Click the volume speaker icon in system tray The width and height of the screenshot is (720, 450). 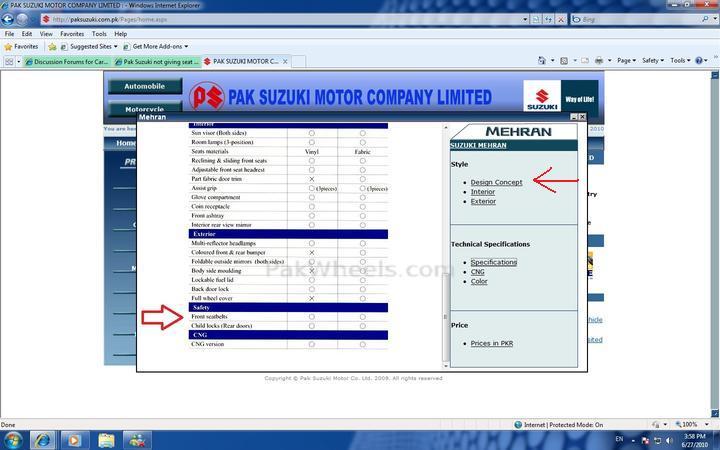pyautogui.click(x=669, y=440)
